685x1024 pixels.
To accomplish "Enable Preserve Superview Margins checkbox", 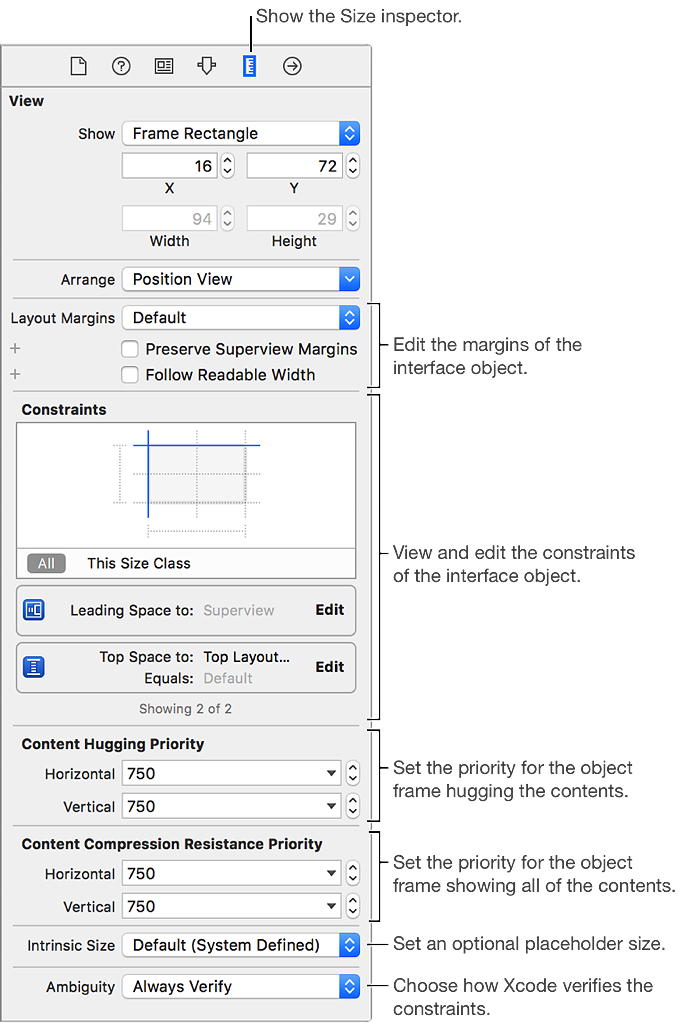I will tap(129, 349).
